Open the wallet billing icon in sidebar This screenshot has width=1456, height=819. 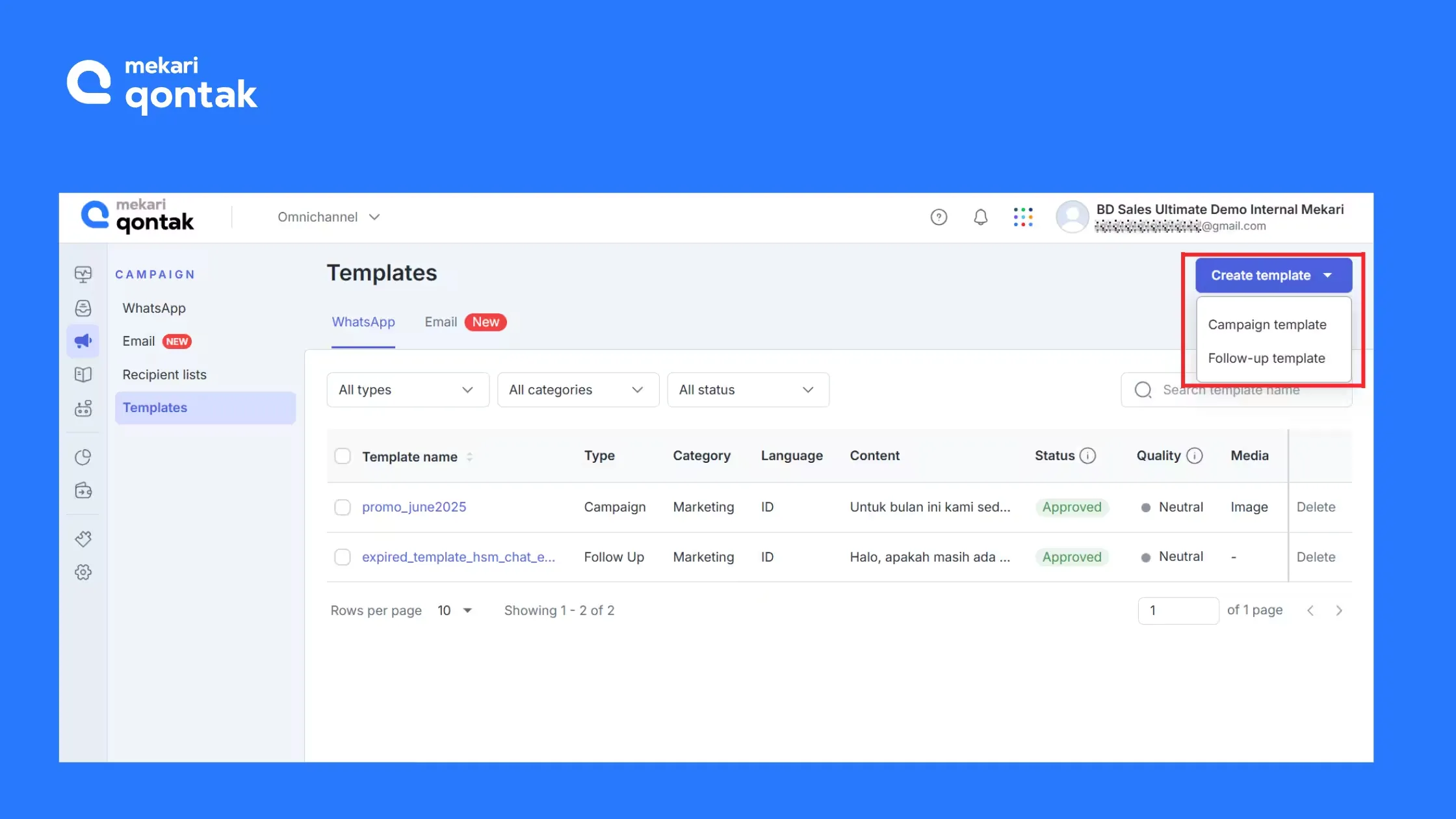[83, 491]
